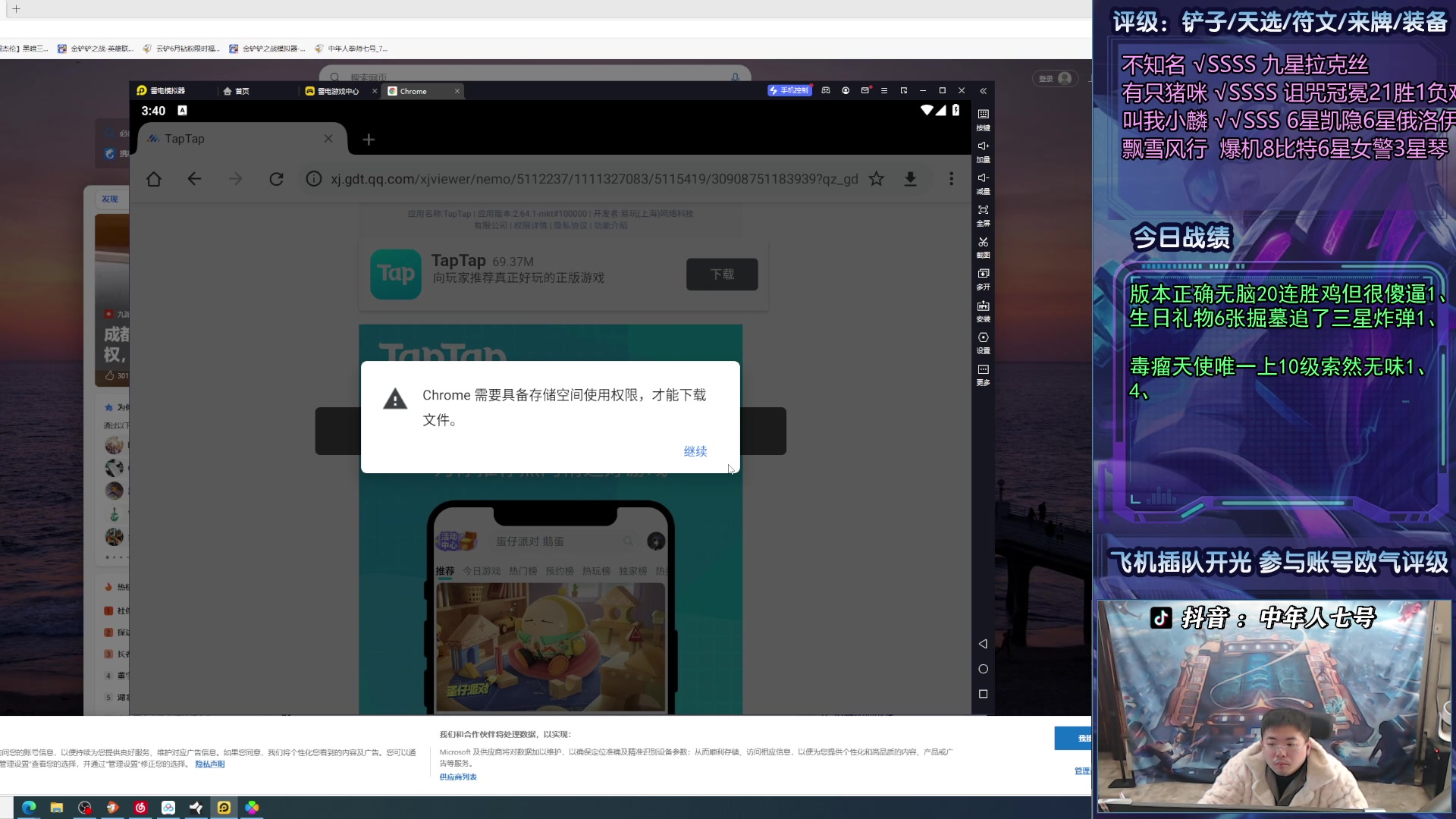Click the emulator window resize icon beside the hamburger menu

[904, 90]
